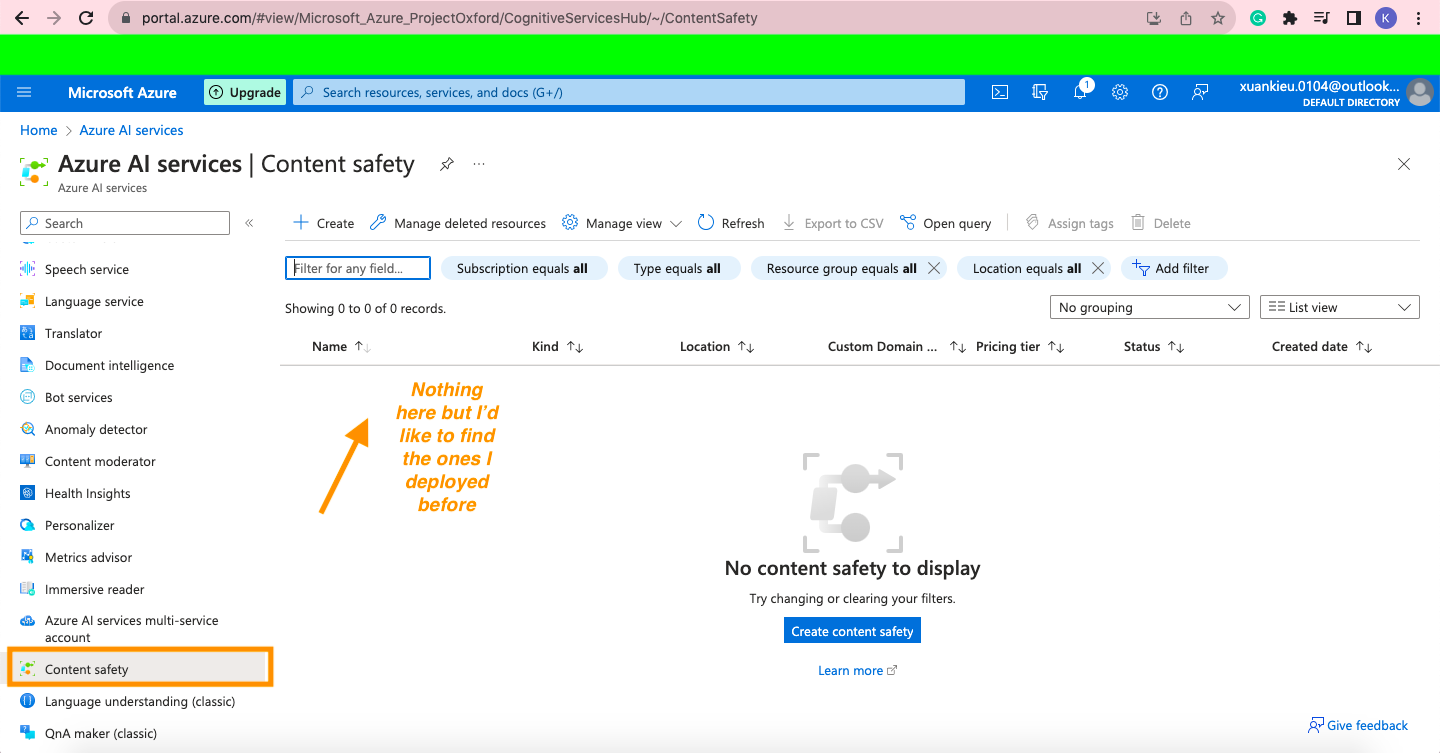Open the notifications bell
Screen dimensions: 1440x753
1080,92
